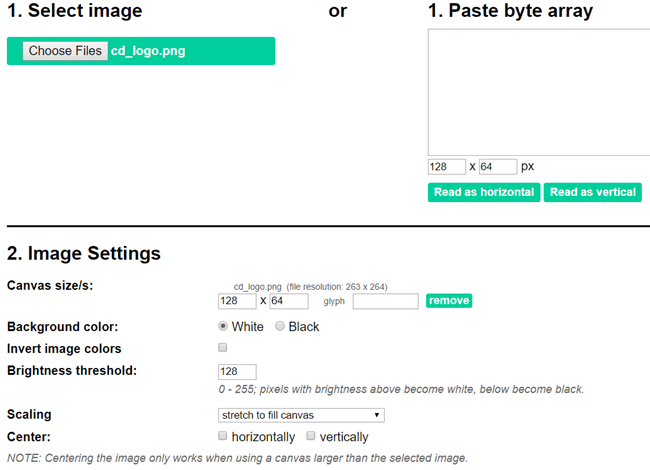Focus the byte array width field above Read as horizontal
Viewport: 650px width, 470px height.
[x=446, y=167]
